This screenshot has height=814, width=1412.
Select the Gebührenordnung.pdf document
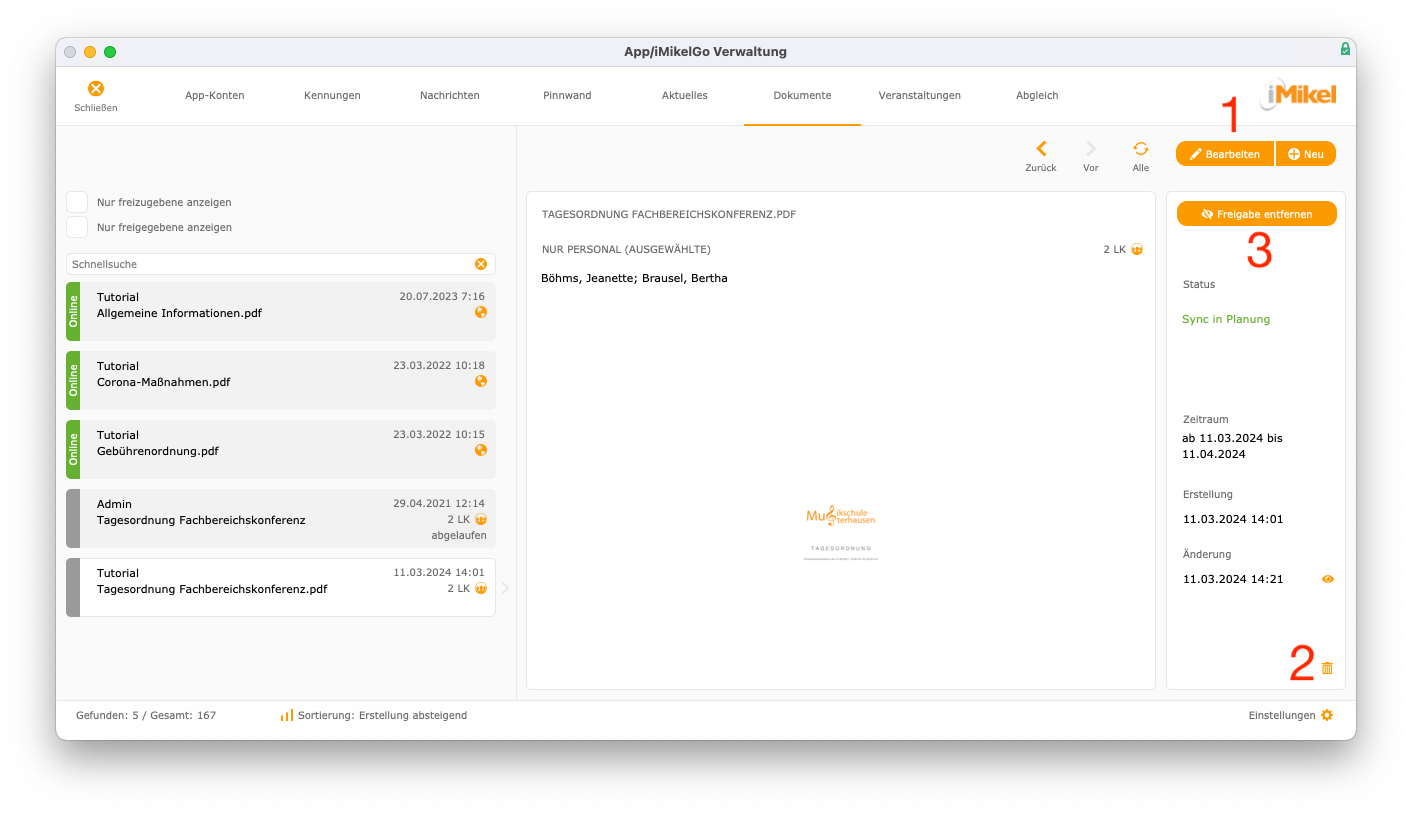[281, 449]
